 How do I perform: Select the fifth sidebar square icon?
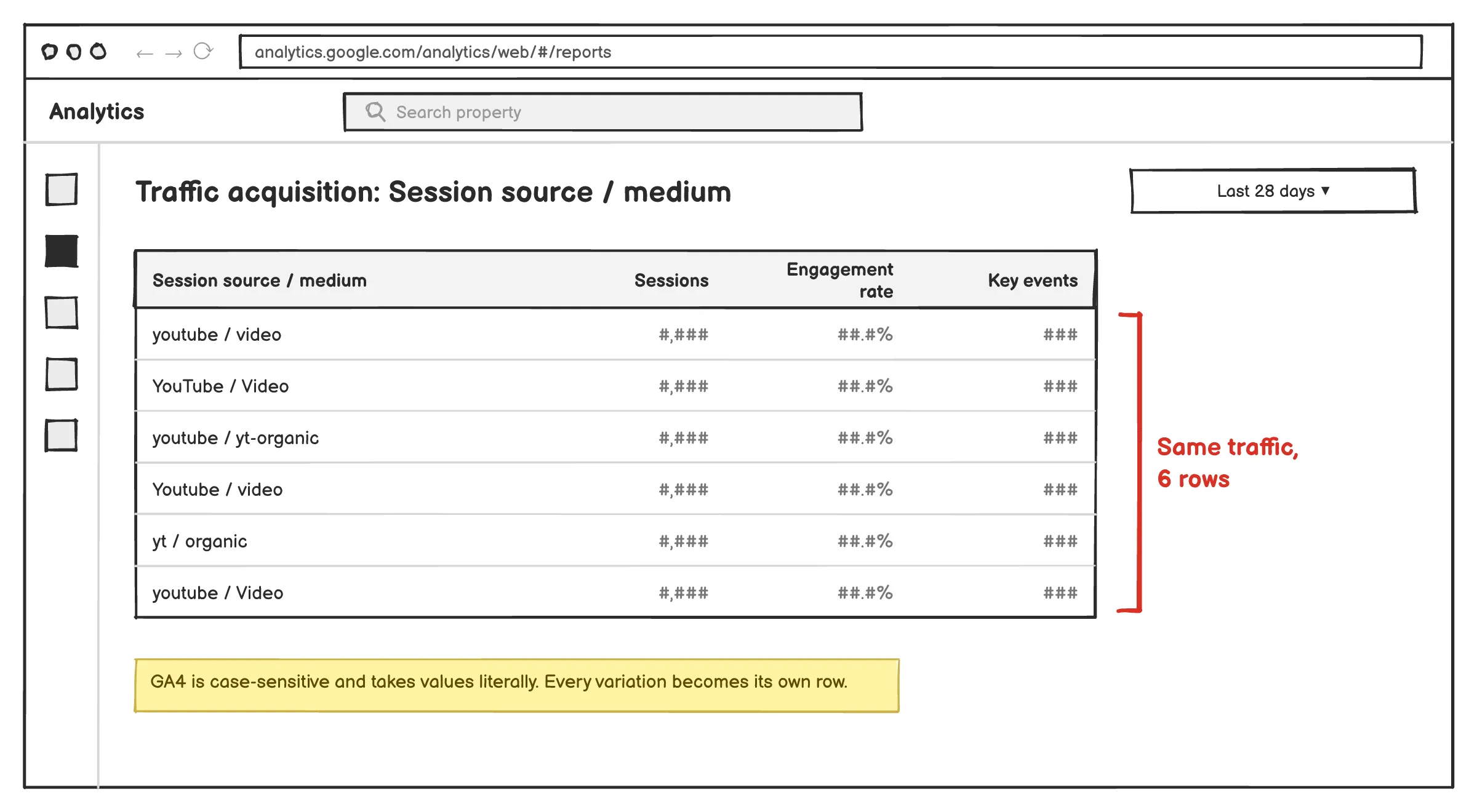[x=62, y=436]
